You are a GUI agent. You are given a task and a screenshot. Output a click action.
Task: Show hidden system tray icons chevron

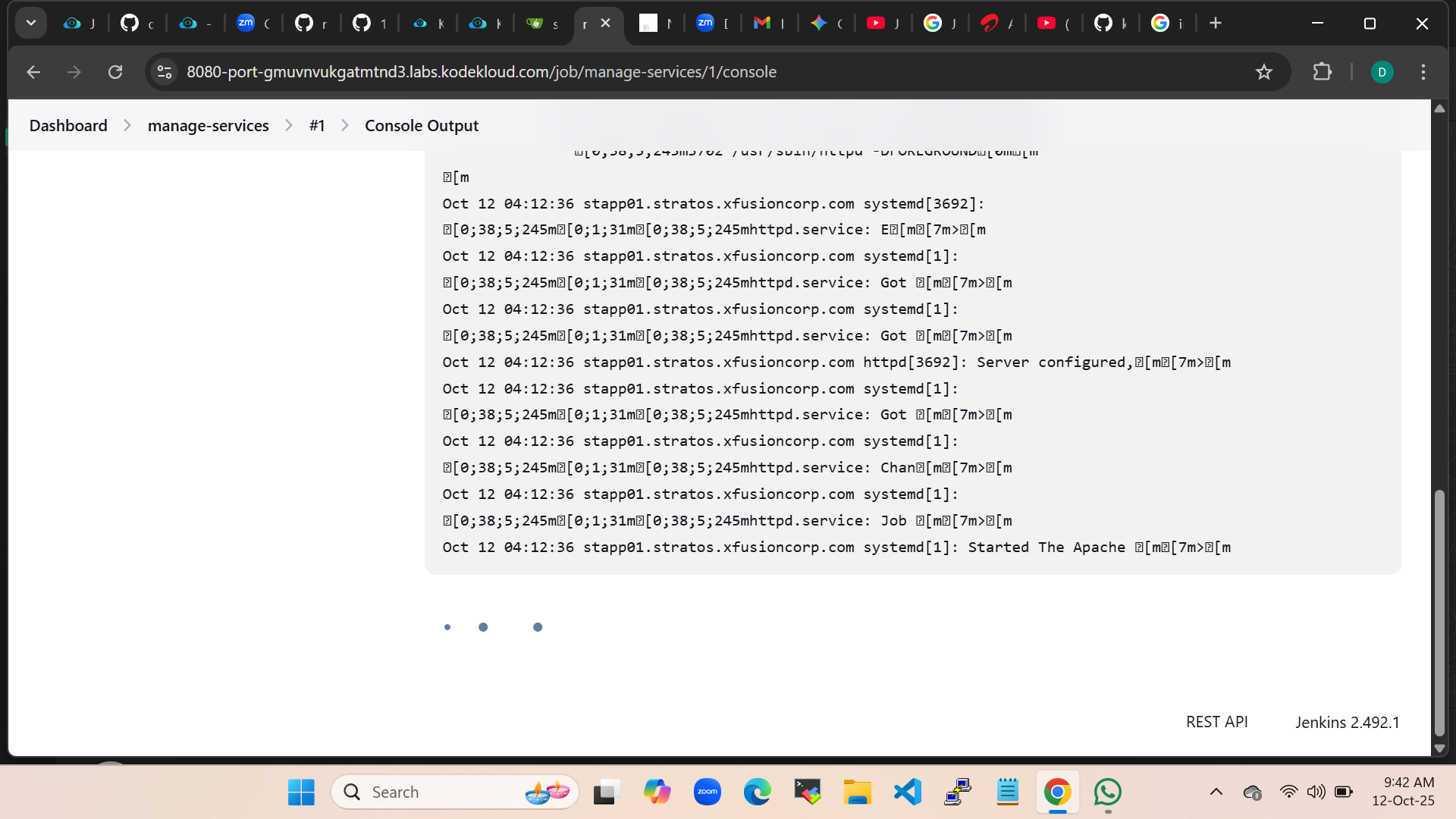(1216, 792)
